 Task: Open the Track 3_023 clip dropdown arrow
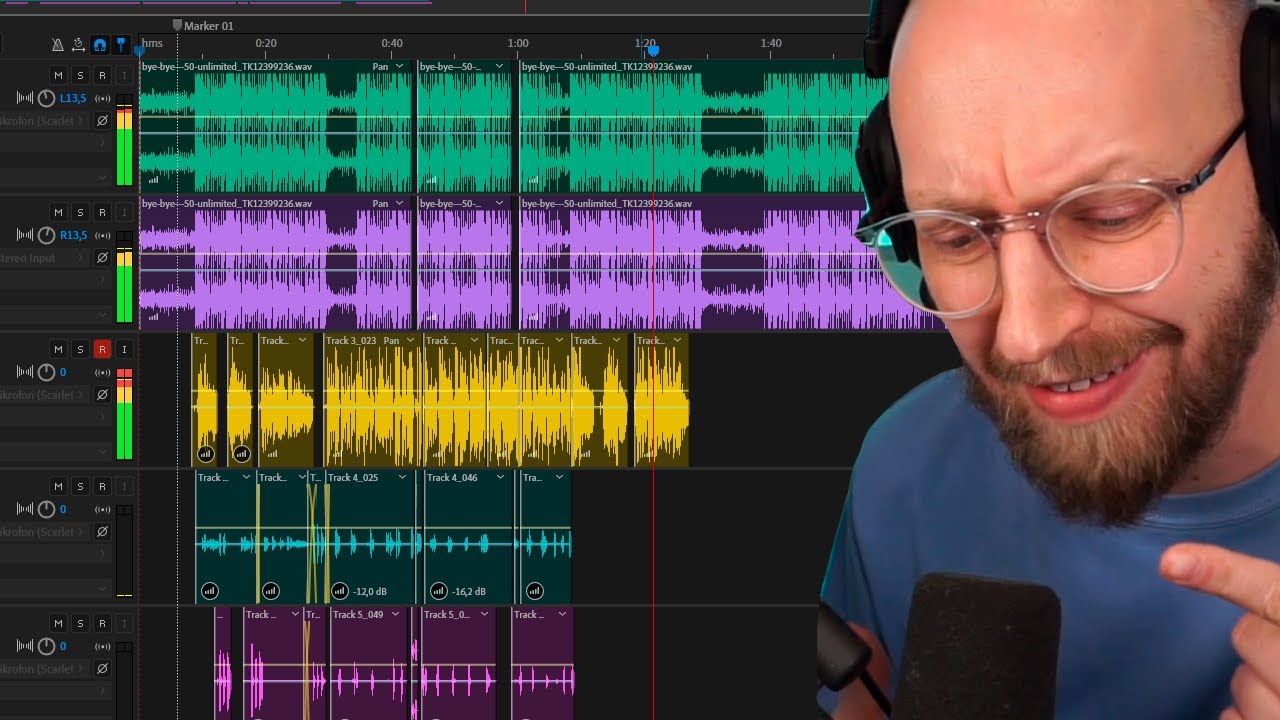point(410,341)
